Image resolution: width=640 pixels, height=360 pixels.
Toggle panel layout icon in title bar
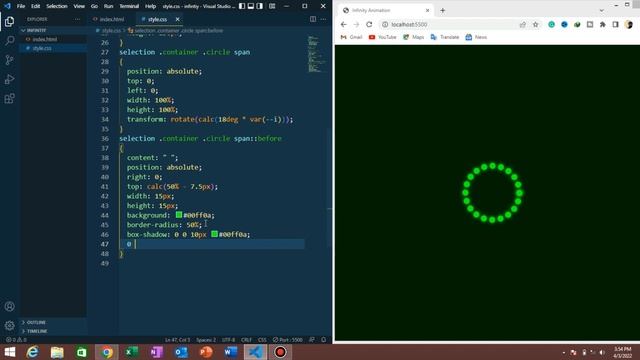coord(251,6)
